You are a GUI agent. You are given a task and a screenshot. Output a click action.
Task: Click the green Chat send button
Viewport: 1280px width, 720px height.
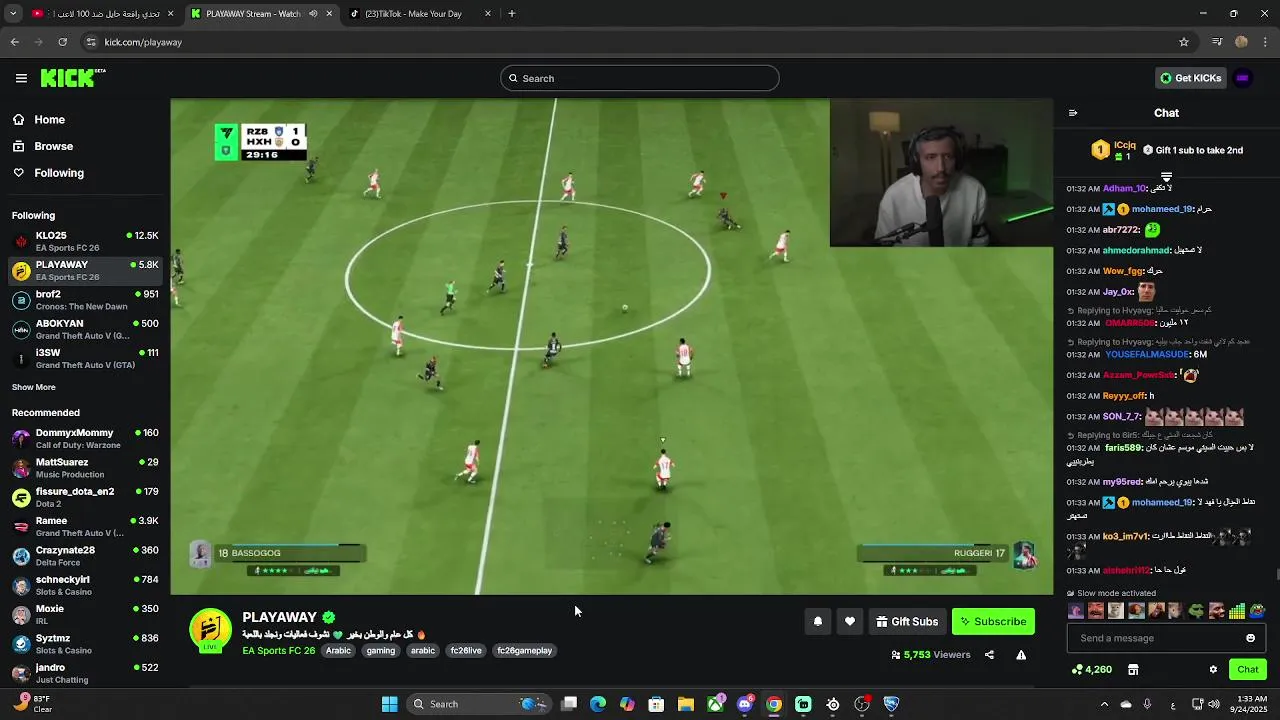pyautogui.click(x=1248, y=669)
